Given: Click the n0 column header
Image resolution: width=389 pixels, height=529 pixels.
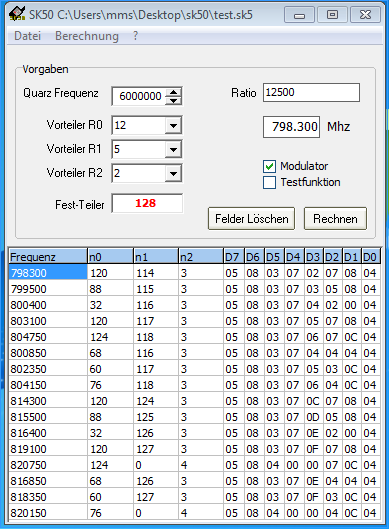Looking at the screenshot, I should 110,257.
